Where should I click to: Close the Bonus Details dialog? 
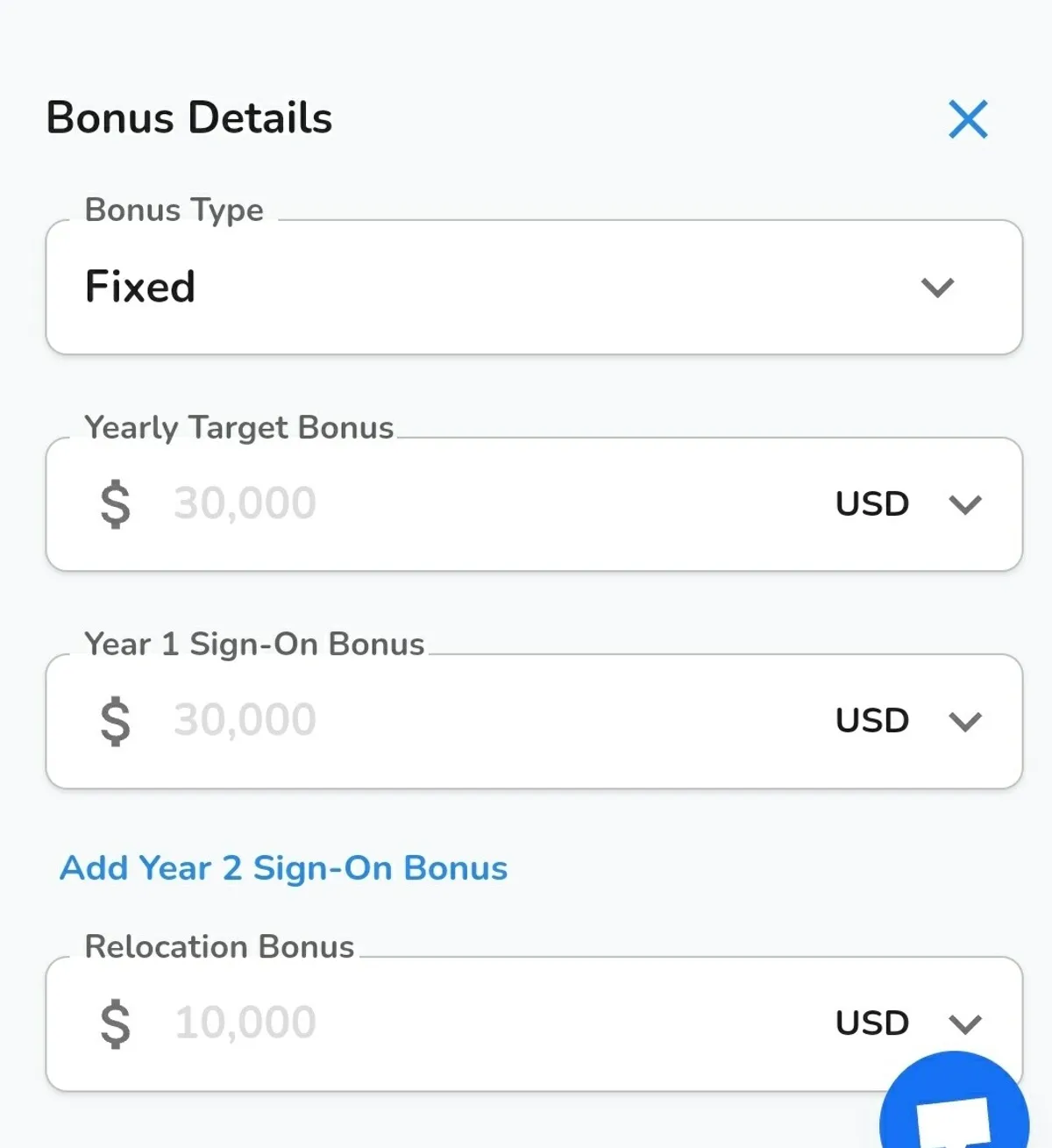point(968,119)
